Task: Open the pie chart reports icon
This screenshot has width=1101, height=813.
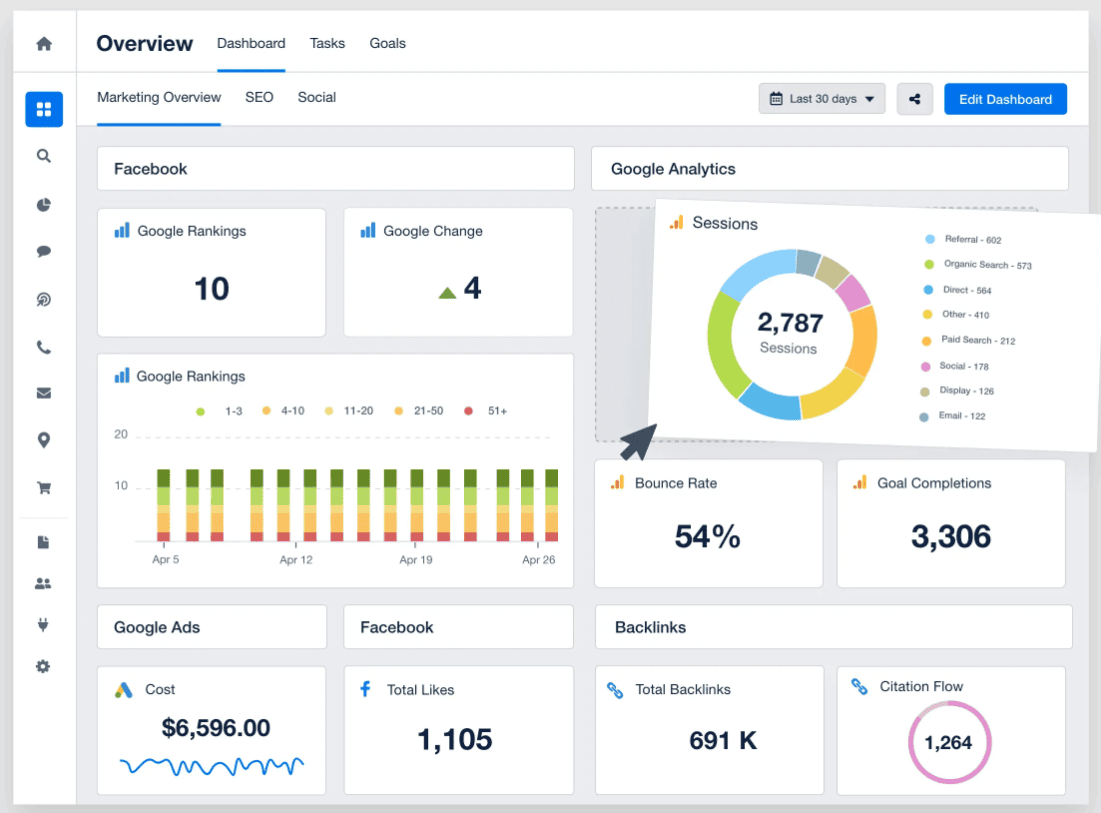Action: tap(44, 205)
